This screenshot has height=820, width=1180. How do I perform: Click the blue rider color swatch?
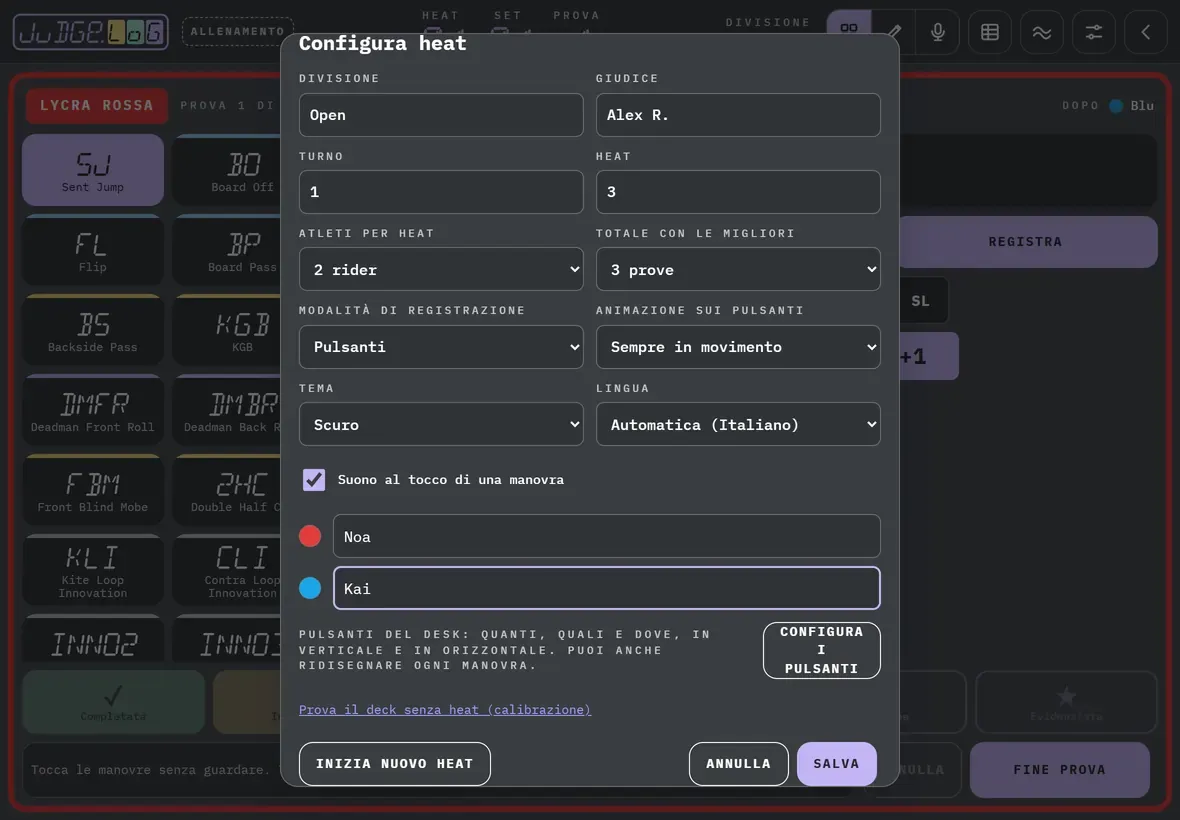click(x=310, y=588)
